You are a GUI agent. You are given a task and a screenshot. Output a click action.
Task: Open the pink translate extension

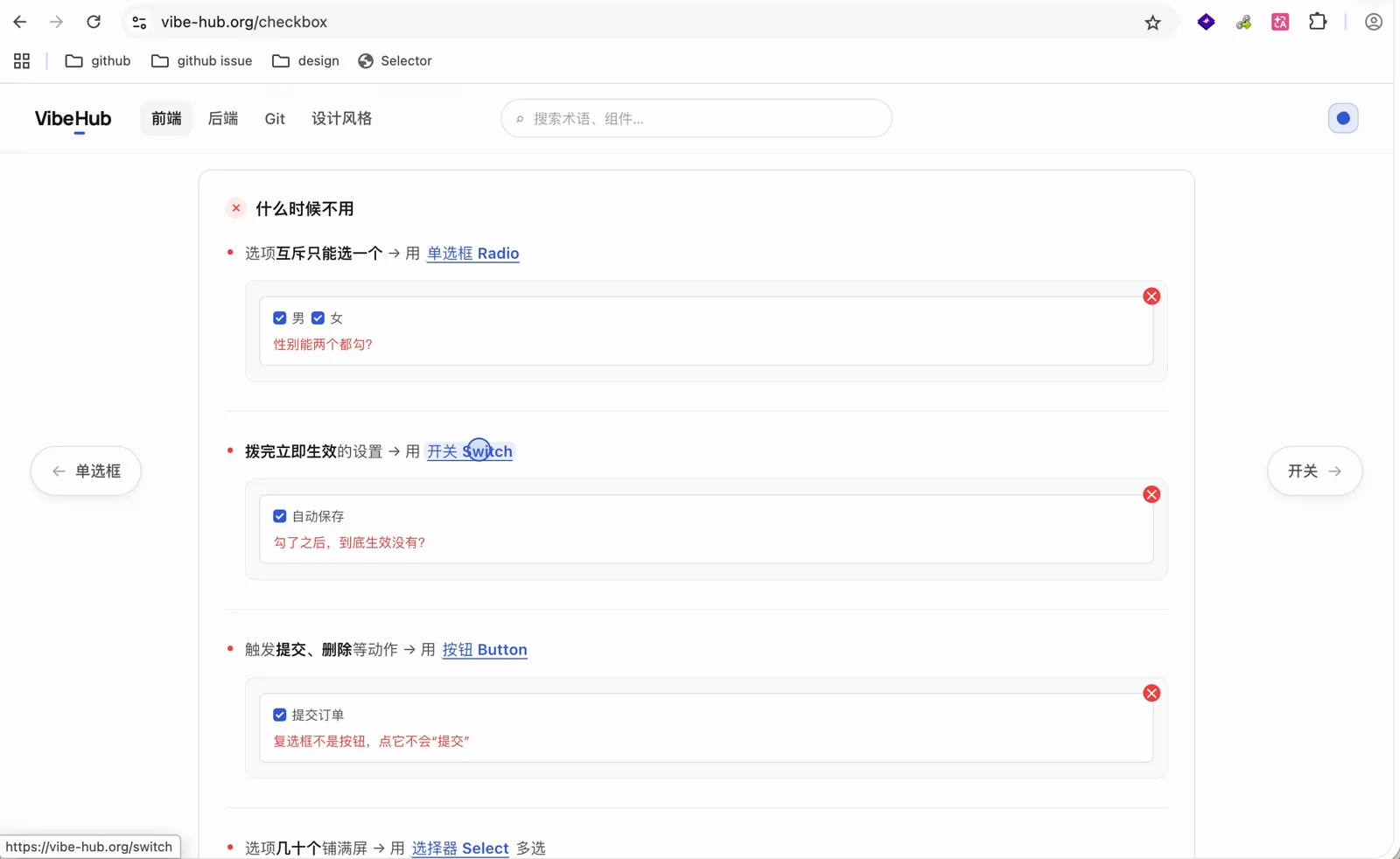click(1280, 22)
